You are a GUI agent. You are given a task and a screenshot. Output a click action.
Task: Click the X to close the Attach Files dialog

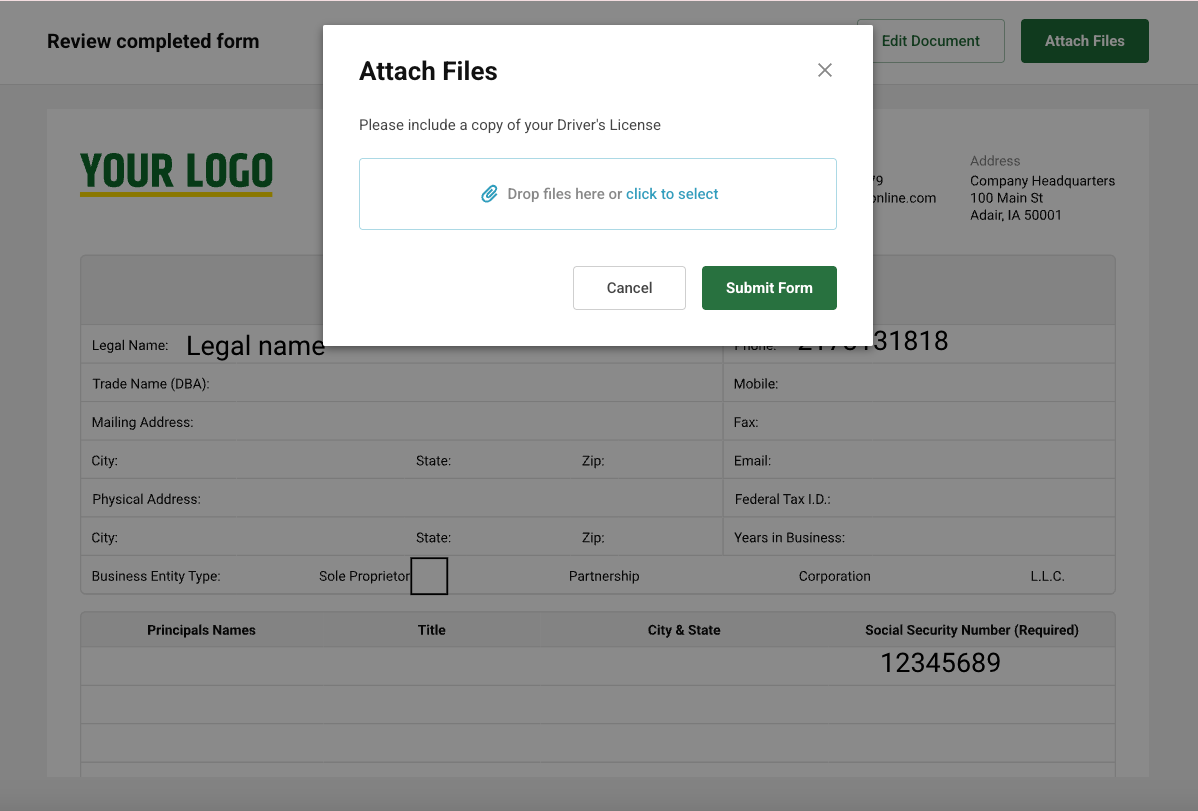[x=824, y=69]
